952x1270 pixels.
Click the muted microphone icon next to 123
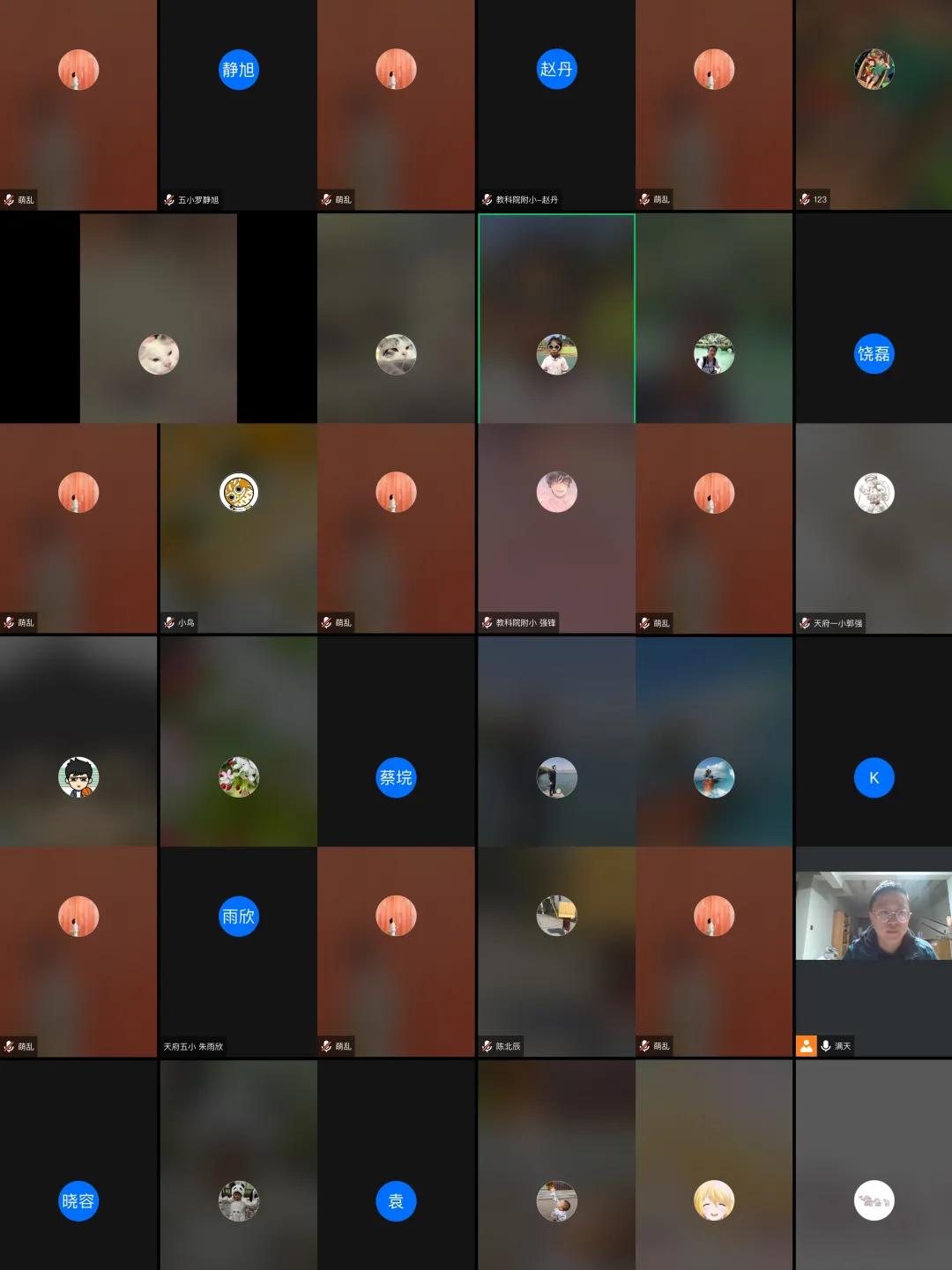tap(804, 199)
